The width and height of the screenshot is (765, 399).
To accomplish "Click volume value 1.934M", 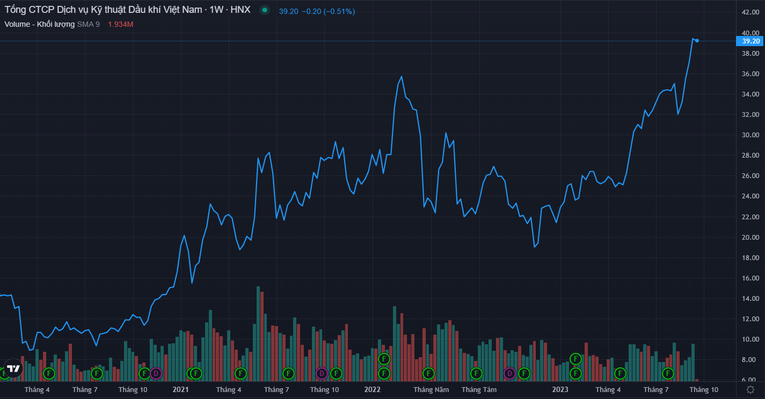I will (x=121, y=24).
